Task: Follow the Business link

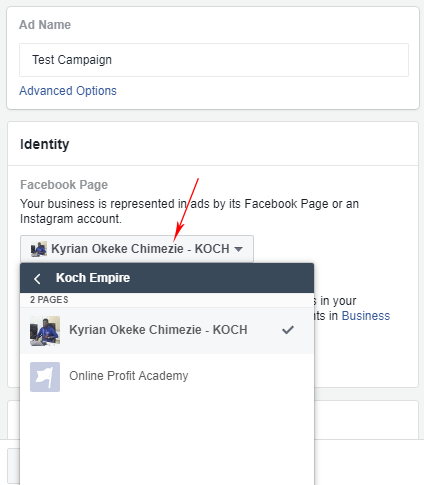Action: pos(366,316)
